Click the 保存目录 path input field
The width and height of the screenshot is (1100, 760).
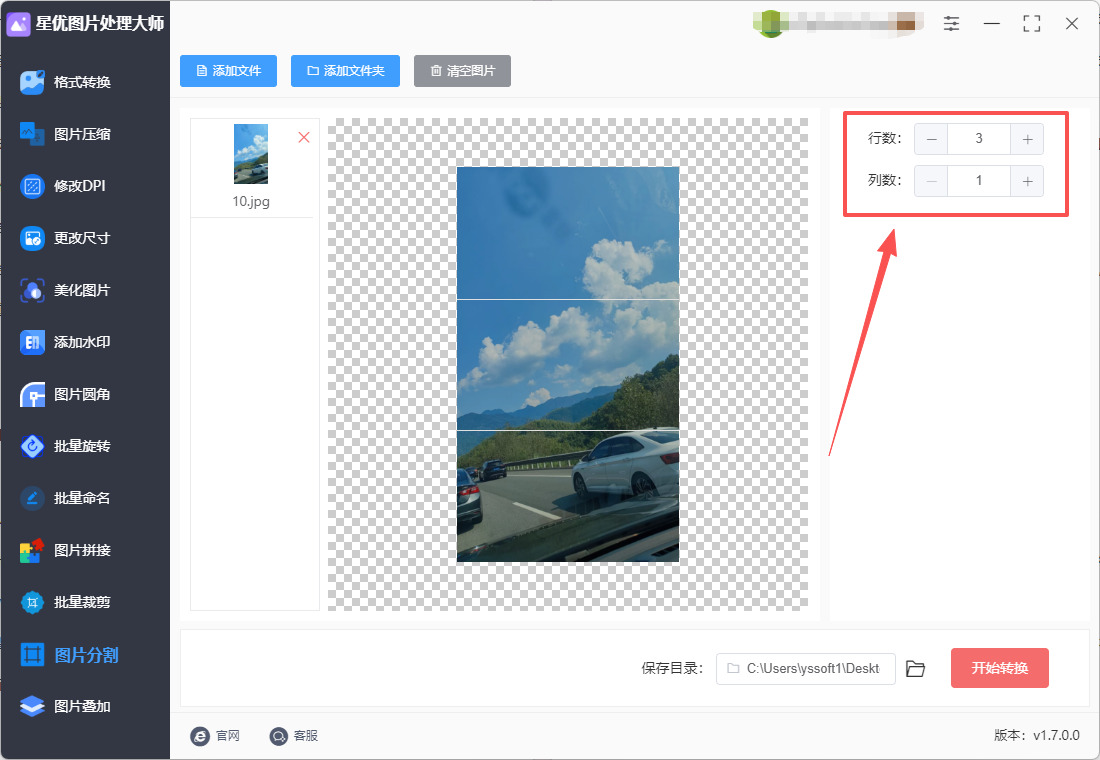click(805, 669)
